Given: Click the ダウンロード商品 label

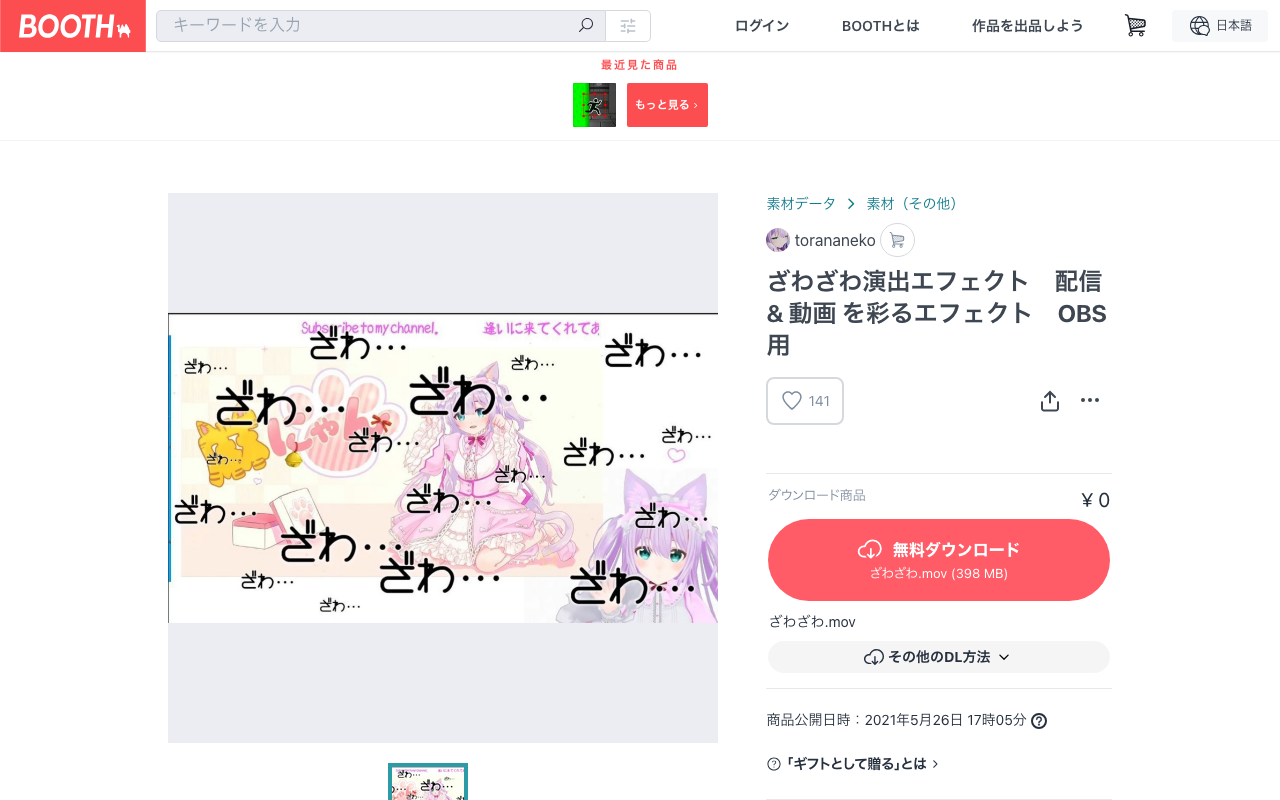Looking at the screenshot, I should pos(817,495).
